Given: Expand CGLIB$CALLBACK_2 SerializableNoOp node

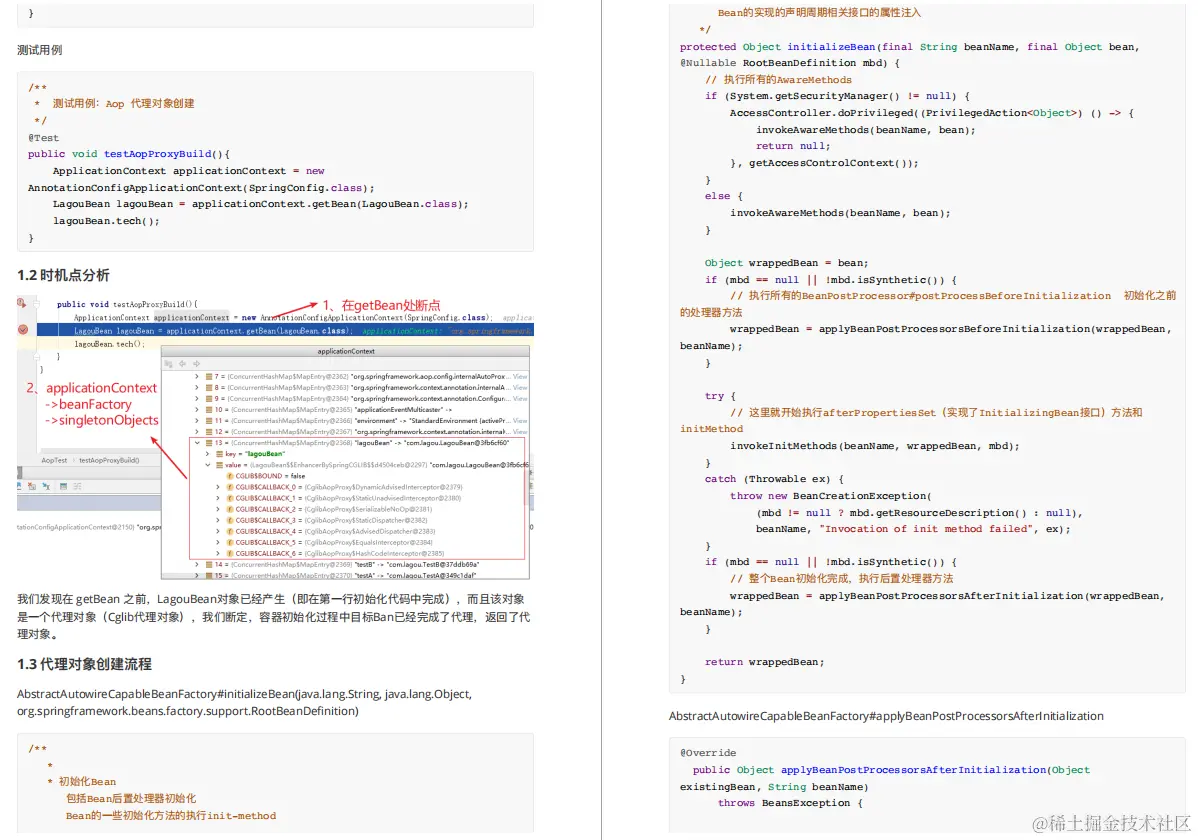Looking at the screenshot, I should pyautogui.click(x=218, y=509).
